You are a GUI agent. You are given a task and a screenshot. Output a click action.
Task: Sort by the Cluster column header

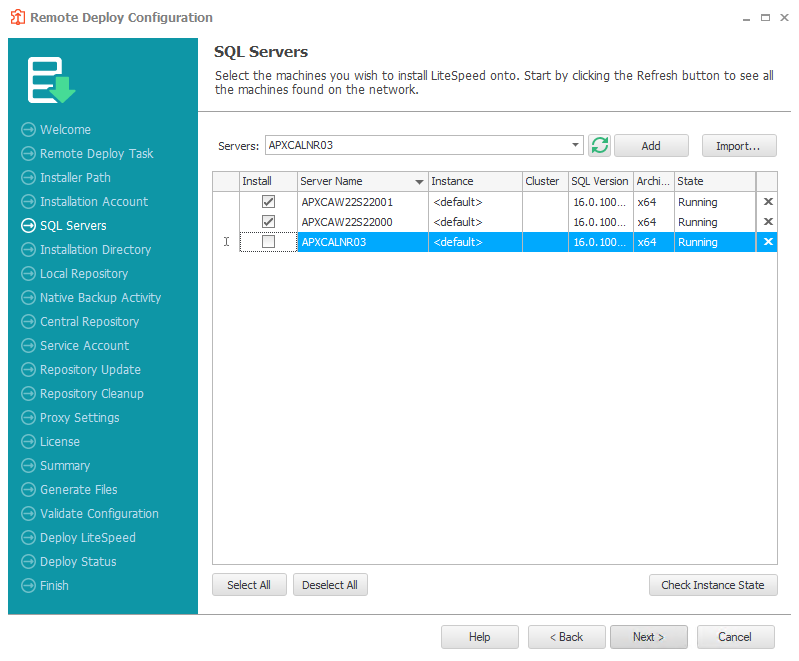coord(545,181)
